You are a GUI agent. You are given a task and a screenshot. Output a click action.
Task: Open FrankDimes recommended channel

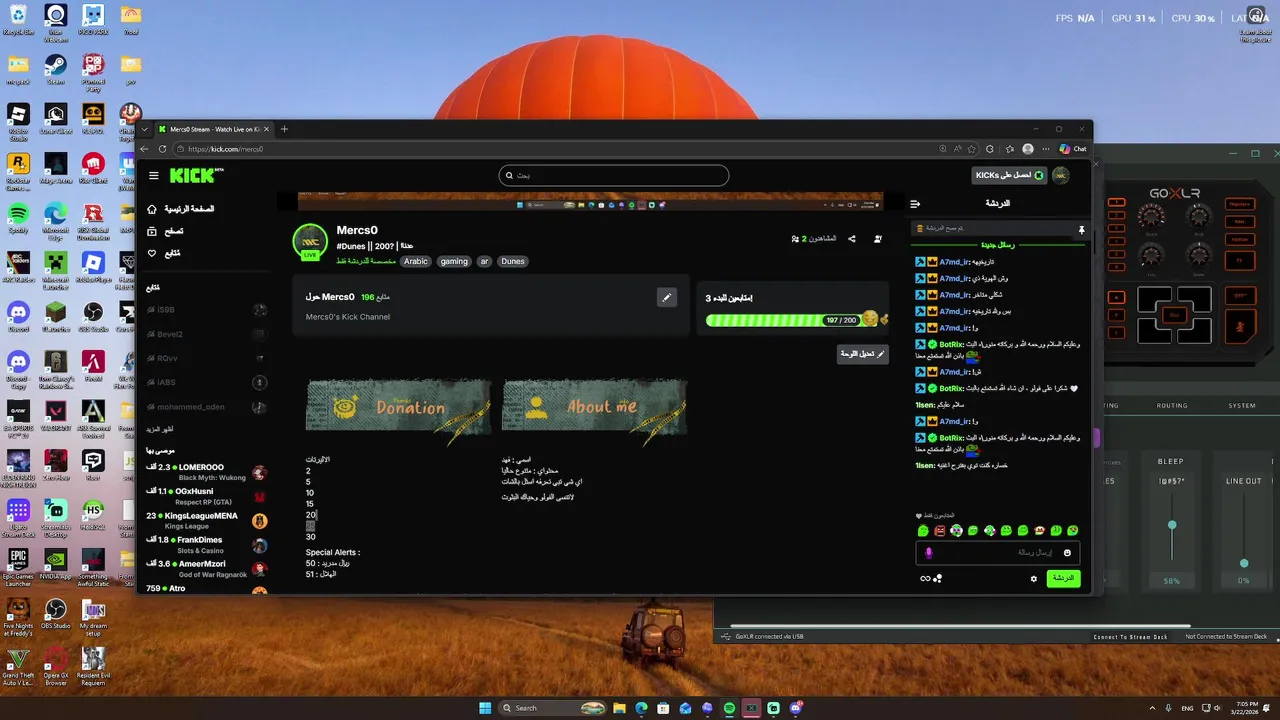[207, 545]
